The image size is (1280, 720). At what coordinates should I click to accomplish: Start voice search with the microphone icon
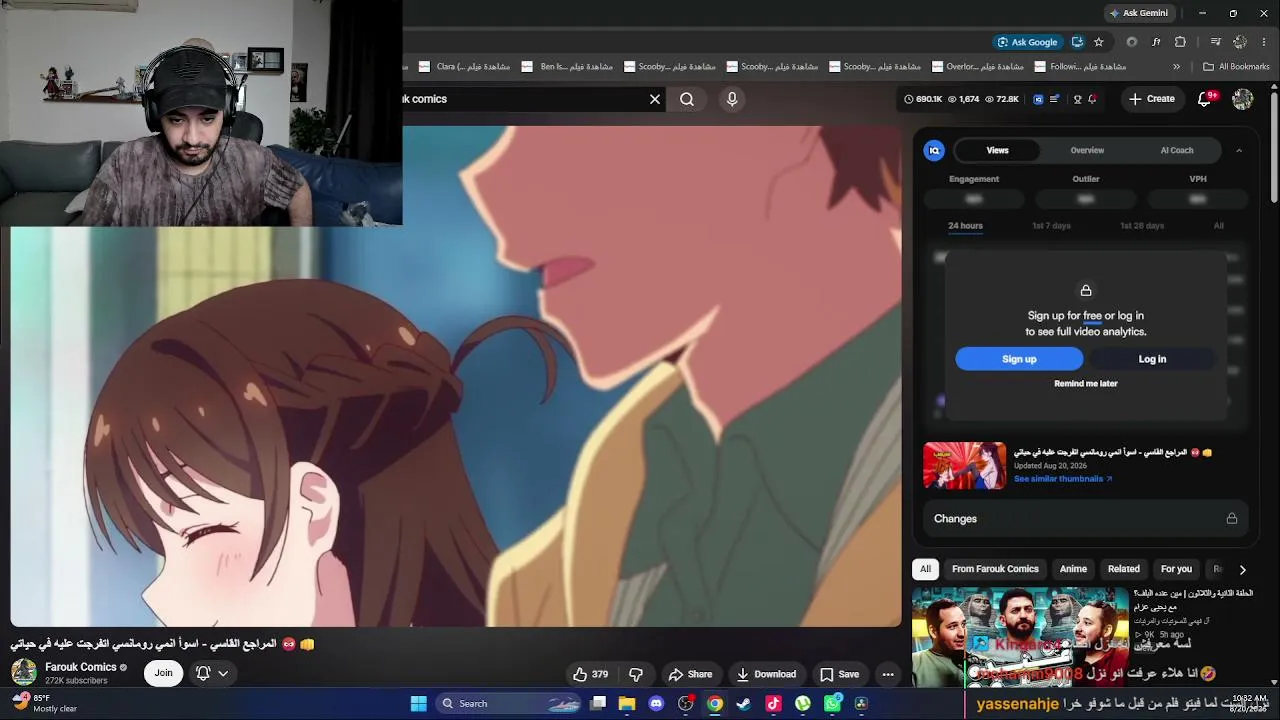(x=732, y=99)
